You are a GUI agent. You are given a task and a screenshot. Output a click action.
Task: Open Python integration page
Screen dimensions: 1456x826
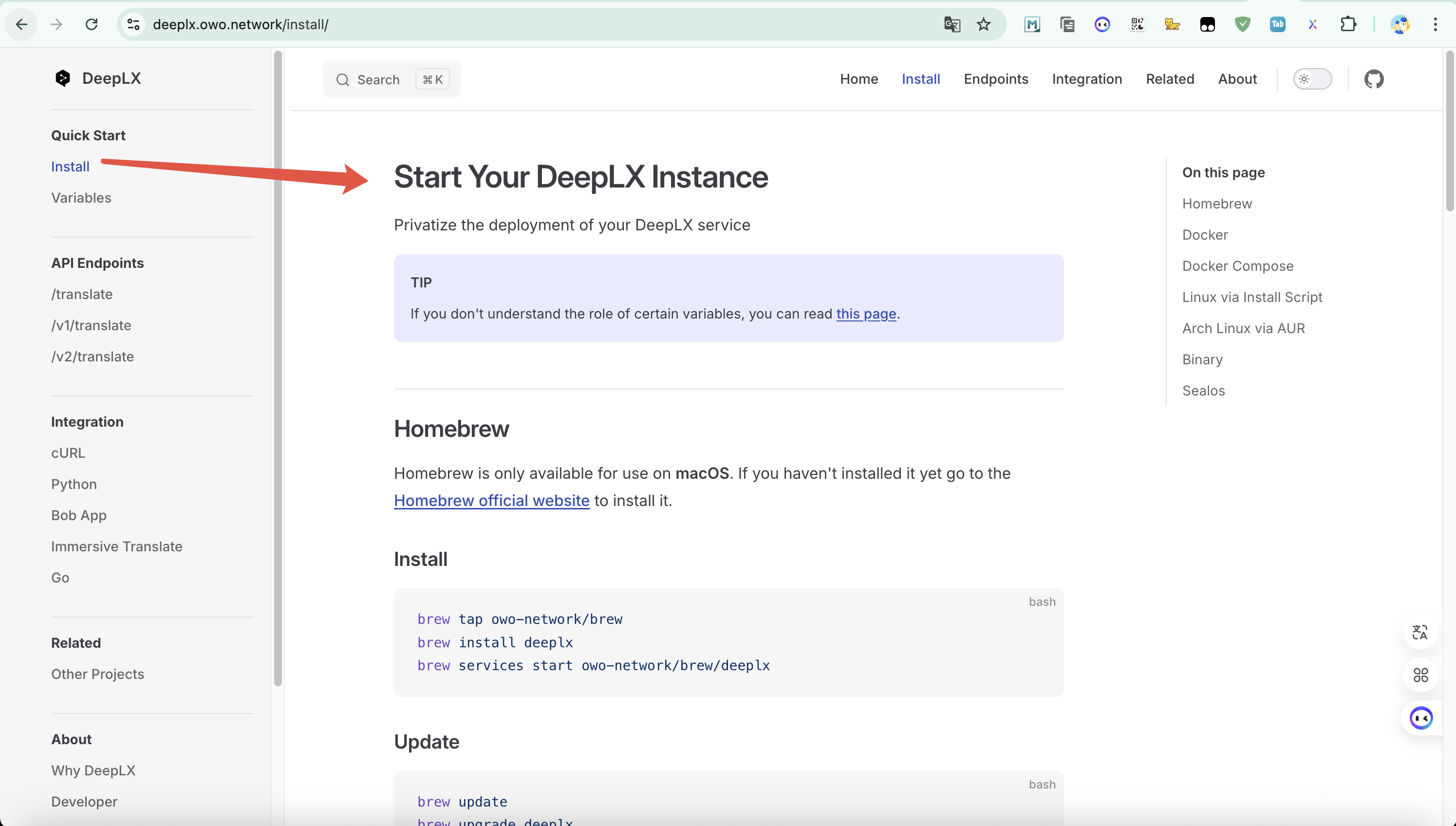point(74,485)
